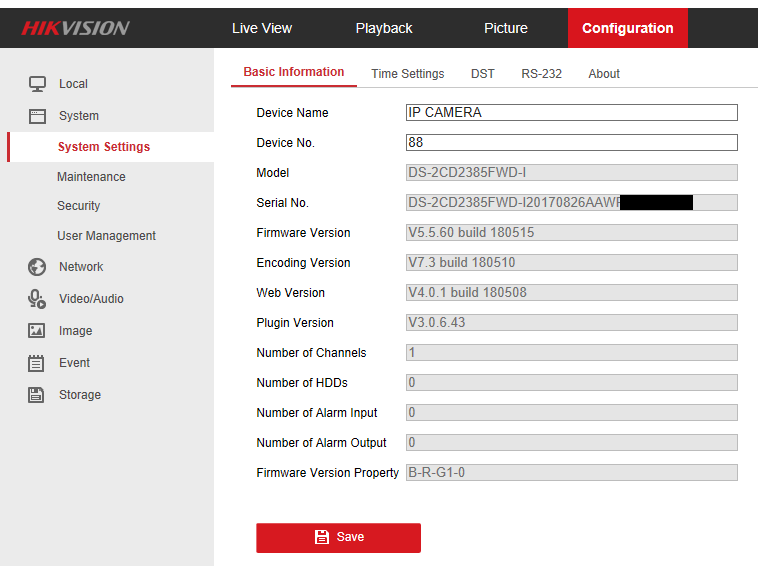
Task: Focus the Device No. text field
Action: (x=571, y=143)
